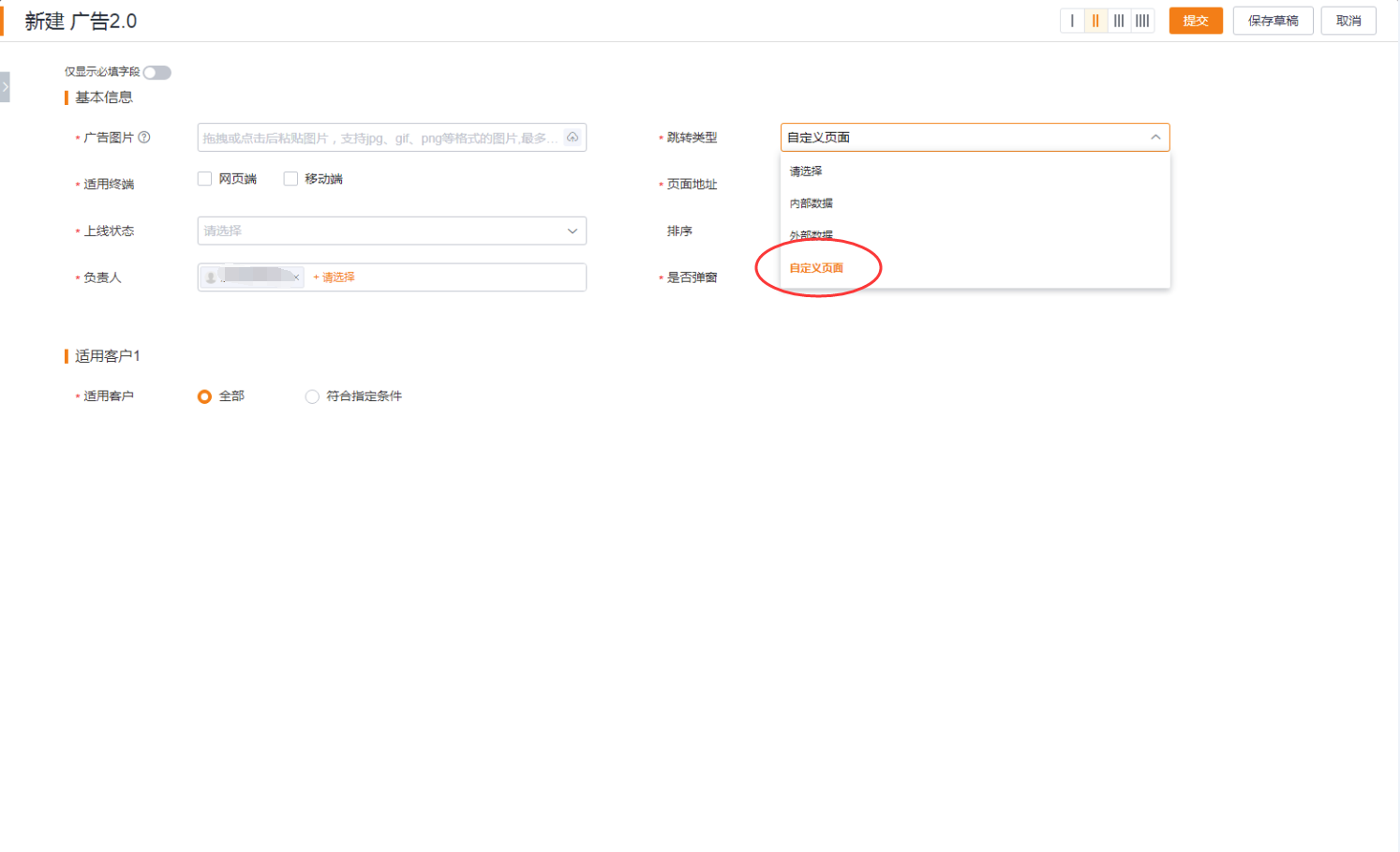
Task: Expand the left sidebar arrow handle
Action: click(5, 86)
